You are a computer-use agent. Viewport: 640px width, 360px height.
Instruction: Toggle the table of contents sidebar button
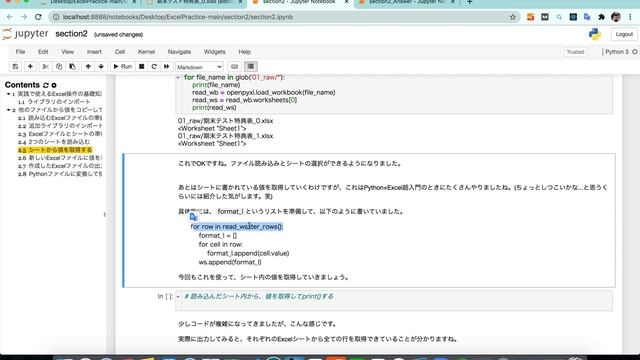(251, 67)
